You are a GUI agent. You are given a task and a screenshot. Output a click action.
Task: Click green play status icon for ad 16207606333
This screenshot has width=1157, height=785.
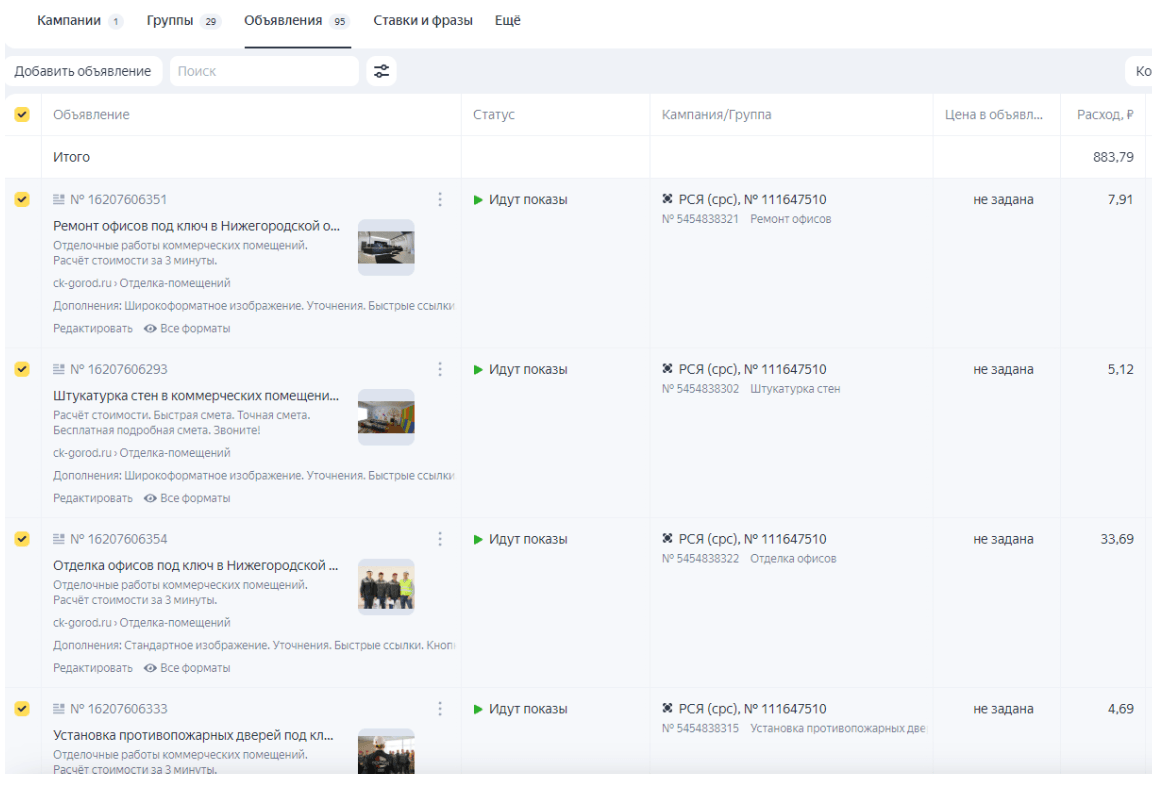point(478,709)
